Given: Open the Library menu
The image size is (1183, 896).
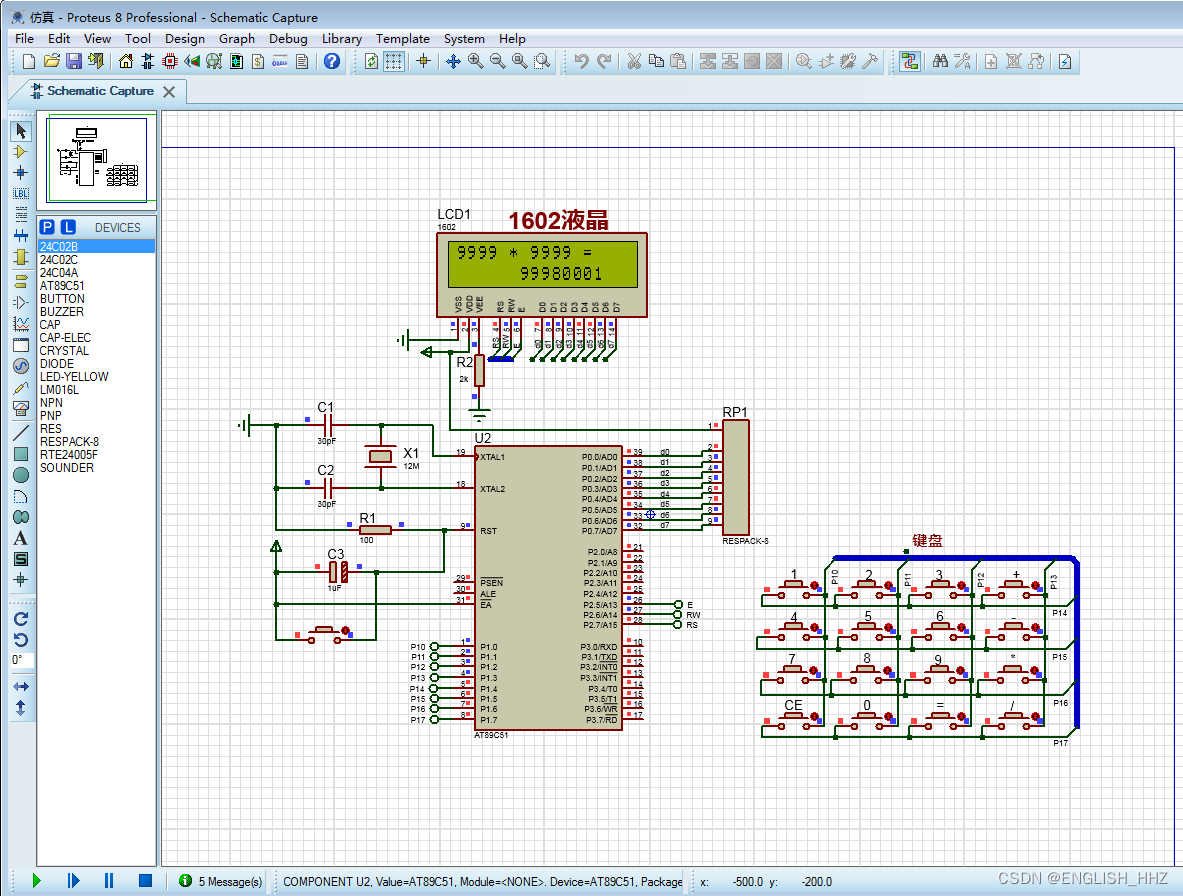Looking at the screenshot, I should (x=342, y=38).
